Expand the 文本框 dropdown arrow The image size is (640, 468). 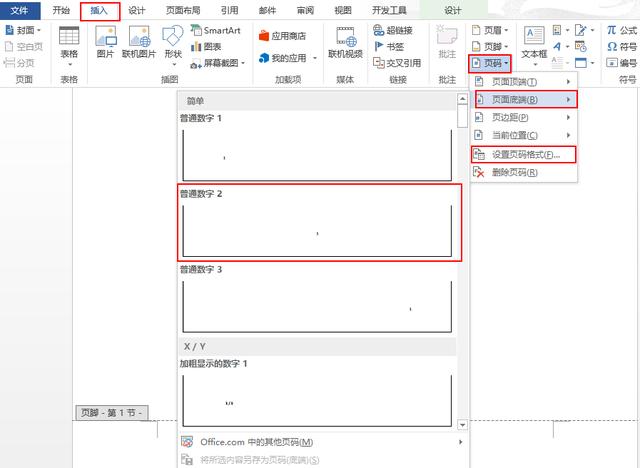[x=535, y=64]
